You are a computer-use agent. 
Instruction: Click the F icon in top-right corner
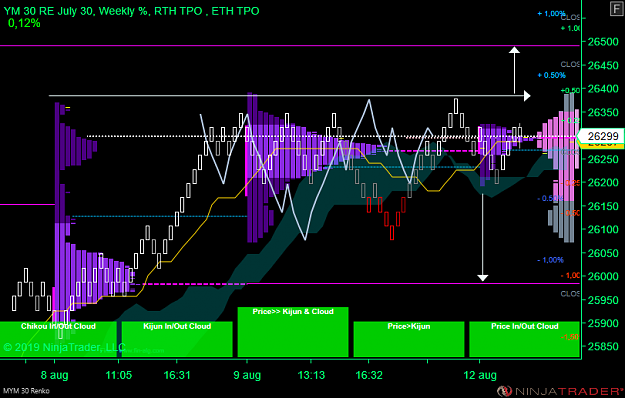617,9
